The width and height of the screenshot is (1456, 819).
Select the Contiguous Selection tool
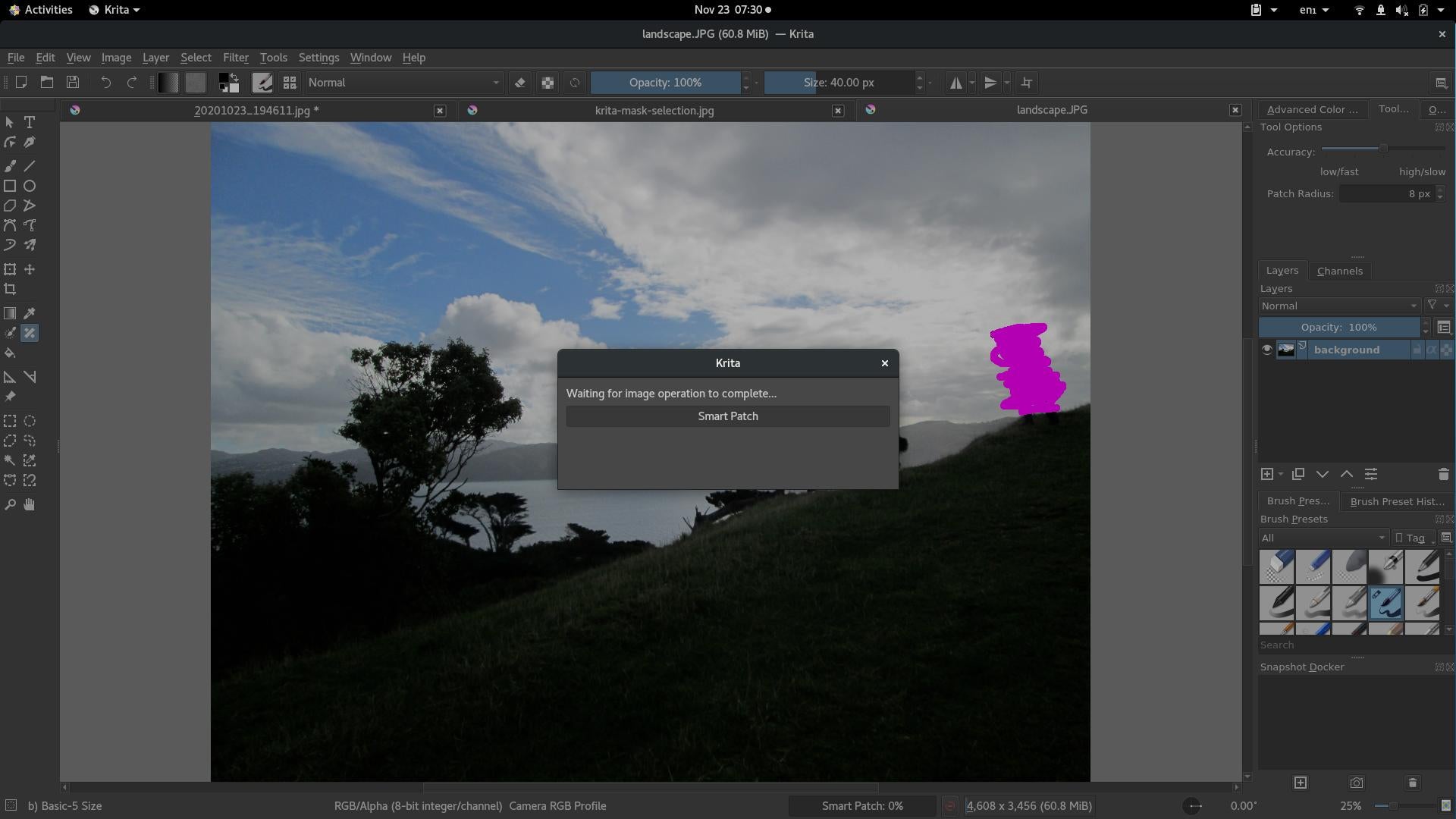tap(10, 460)
